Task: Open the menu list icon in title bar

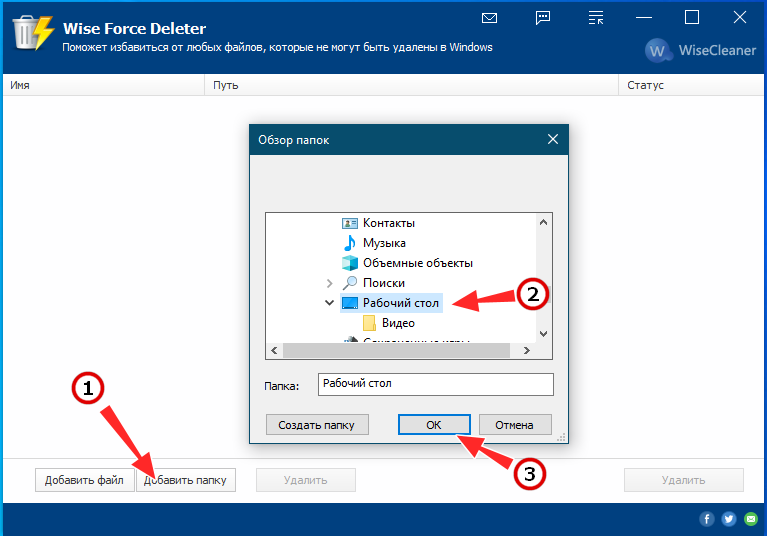Action: (596, 18)
